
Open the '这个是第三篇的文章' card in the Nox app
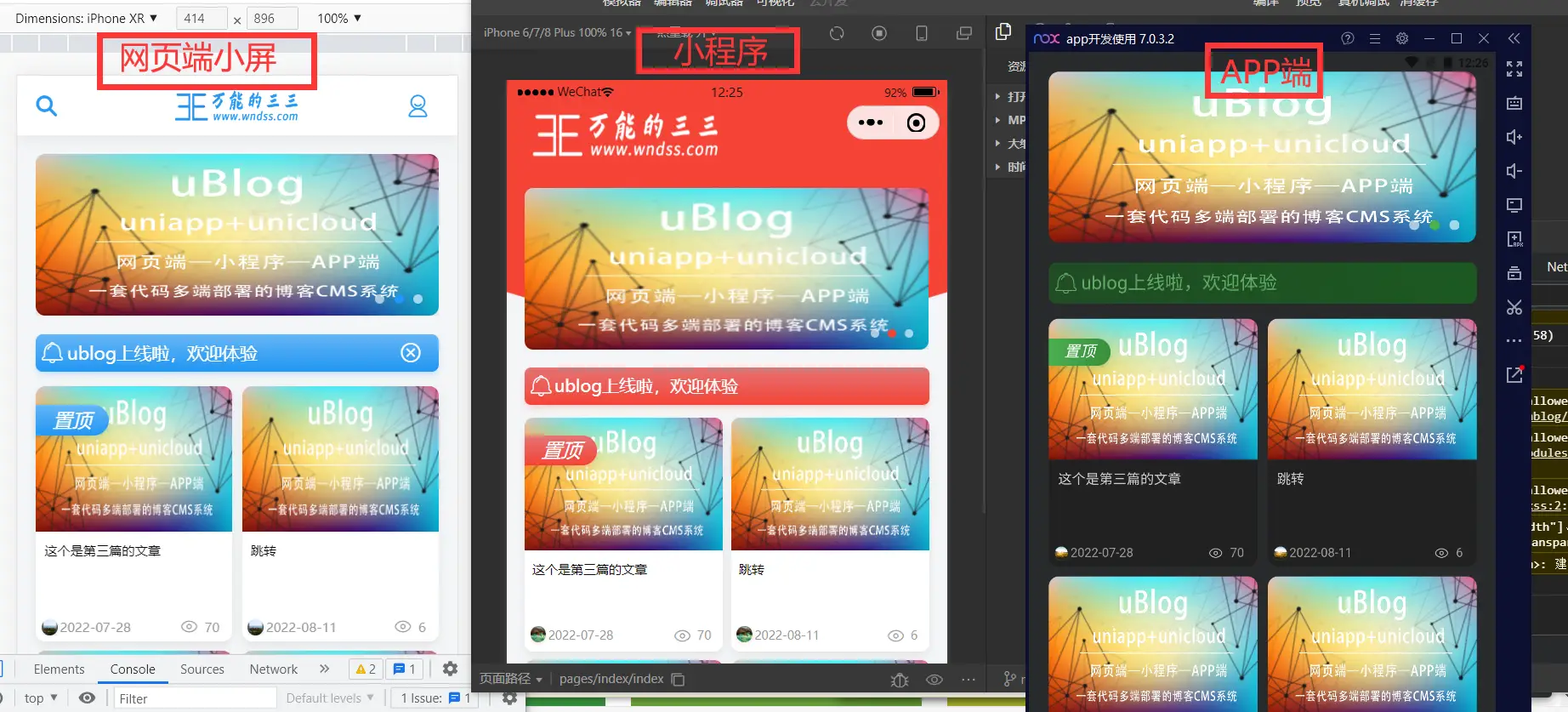tap(1152, 441)
